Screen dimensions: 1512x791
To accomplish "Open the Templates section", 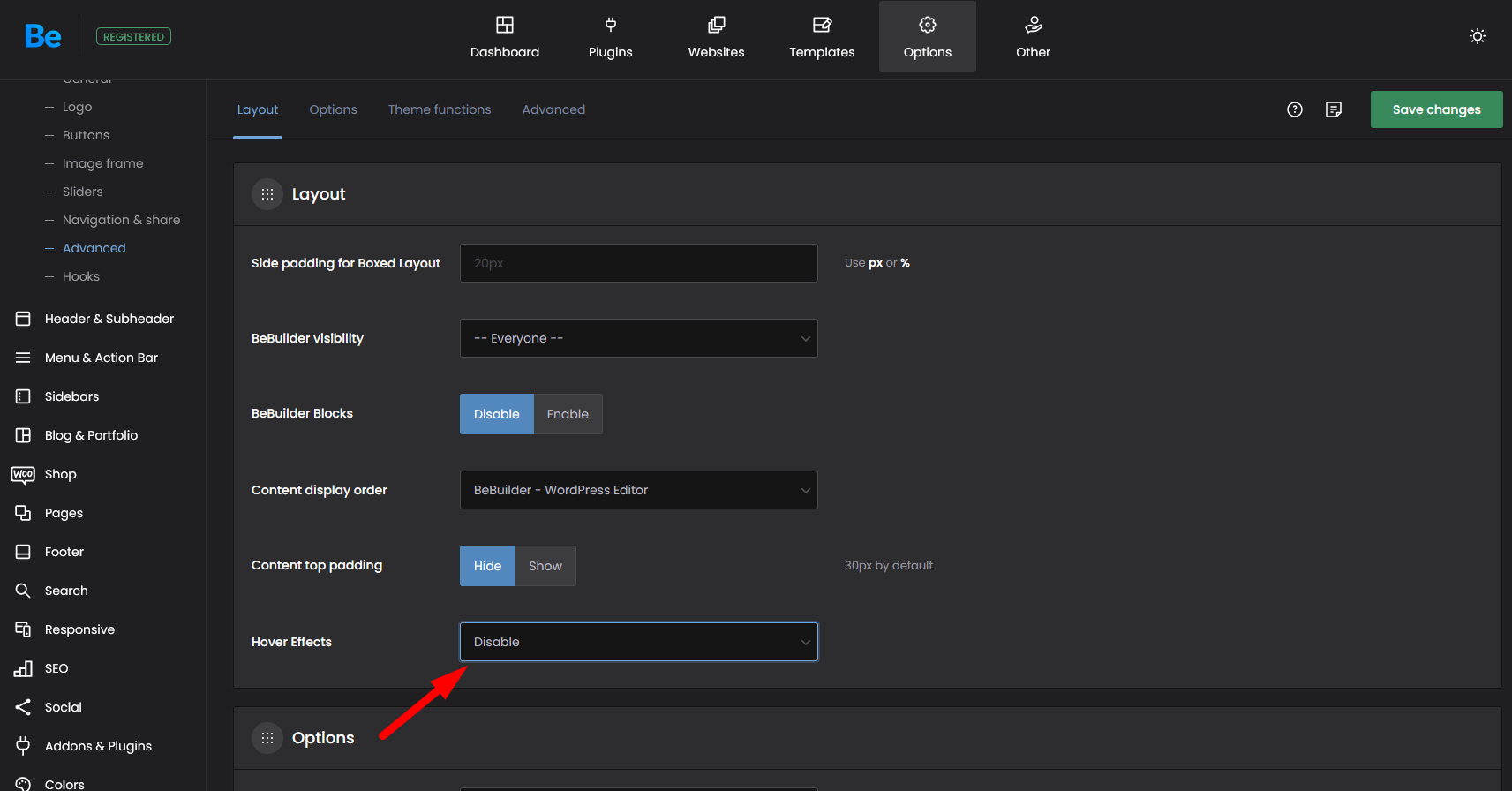I will [x=822, y=36].
